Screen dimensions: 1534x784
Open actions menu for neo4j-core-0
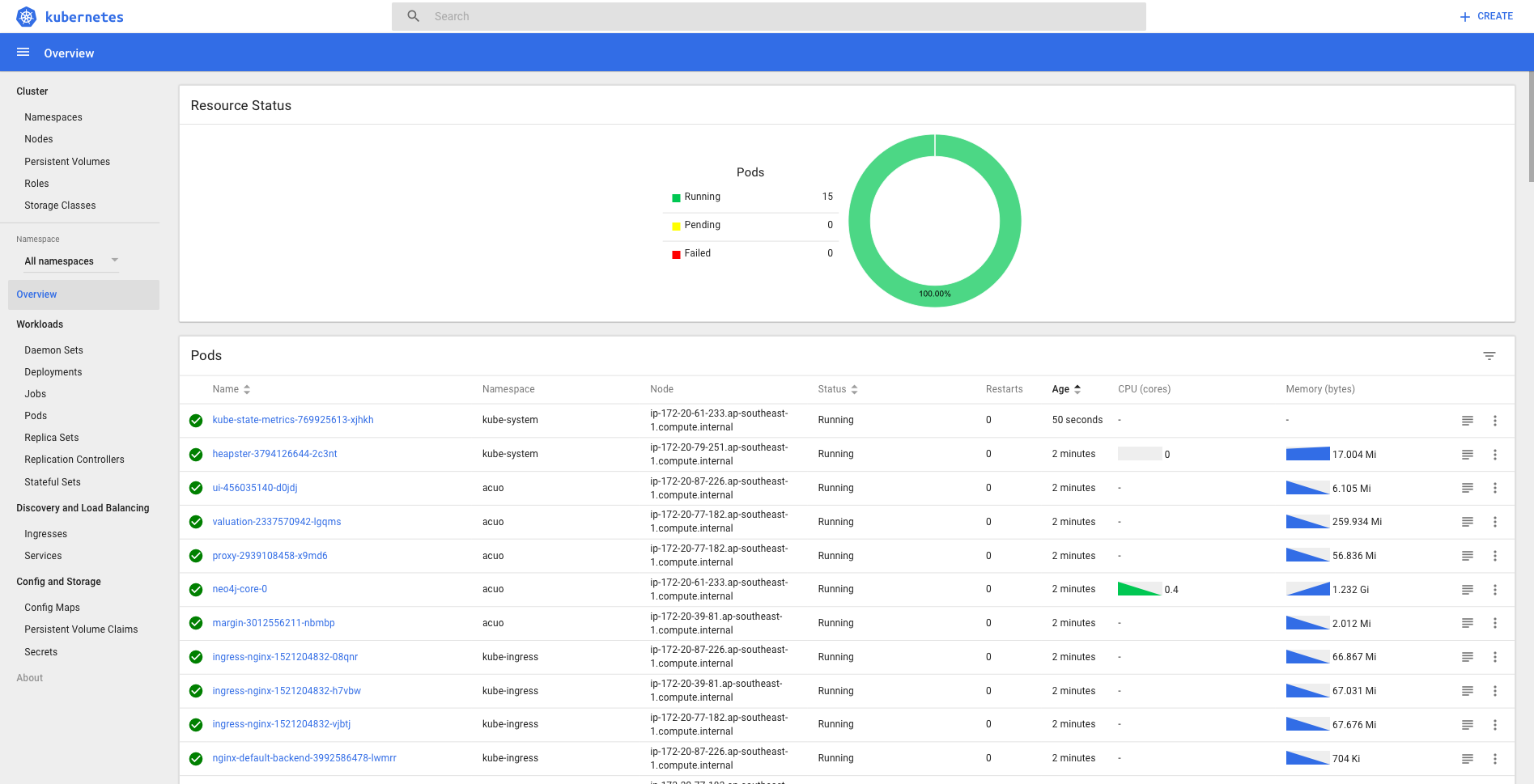1495,590
